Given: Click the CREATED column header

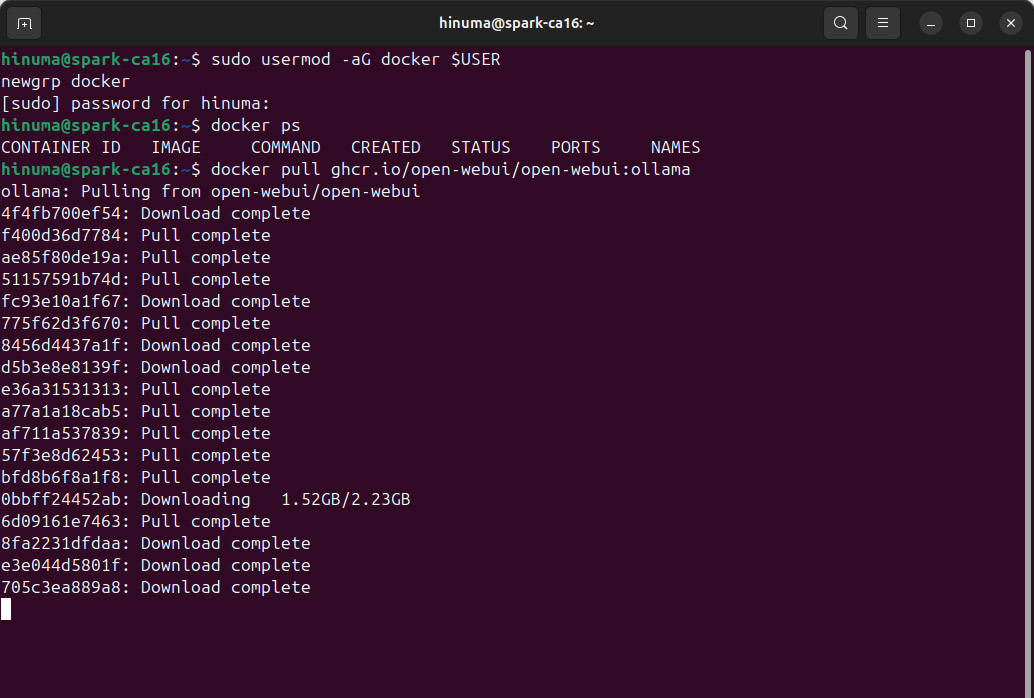Looking at the screenshot, I should 386,147.
